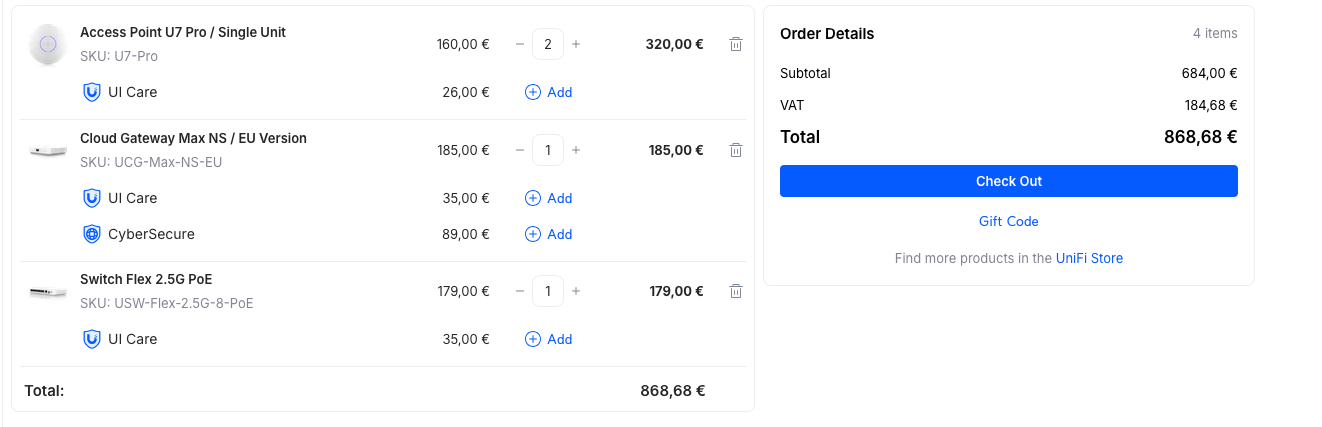The width and height of the screenshot is (1322, 427).
Task: Click Cloud Gateway Max NS quantity field
Action: [x=548, y=150]
